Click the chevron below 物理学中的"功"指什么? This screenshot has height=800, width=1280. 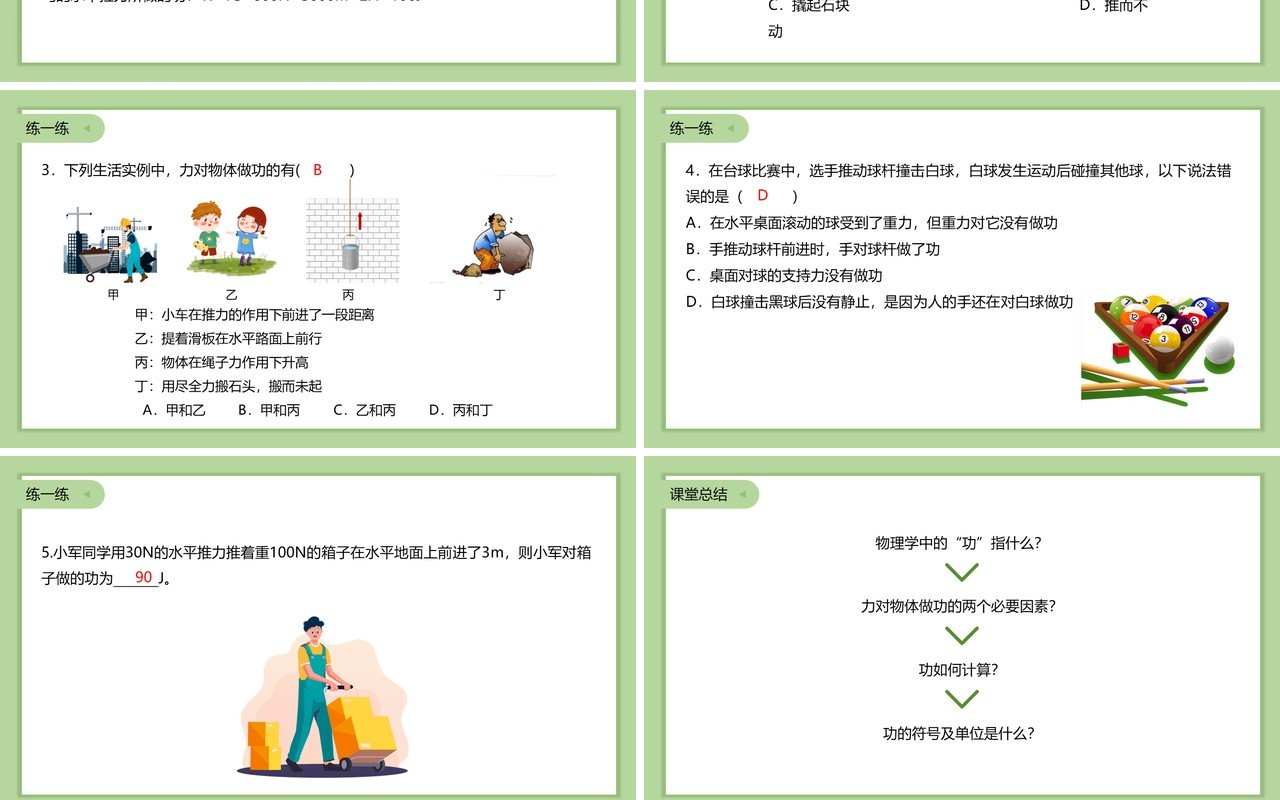pos(962,573)
